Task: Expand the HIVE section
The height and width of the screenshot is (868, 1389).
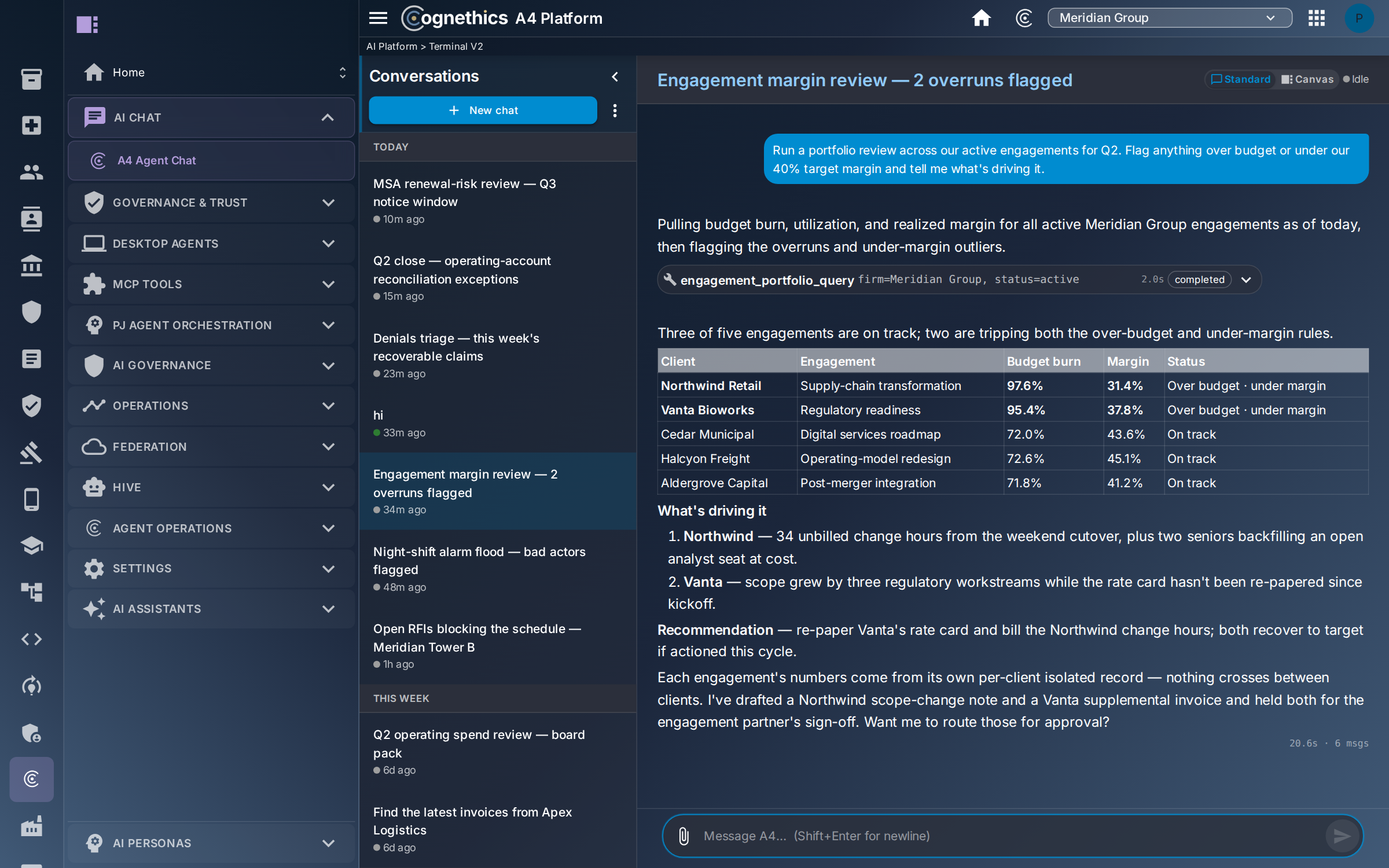Action: [x=211, y=487]
